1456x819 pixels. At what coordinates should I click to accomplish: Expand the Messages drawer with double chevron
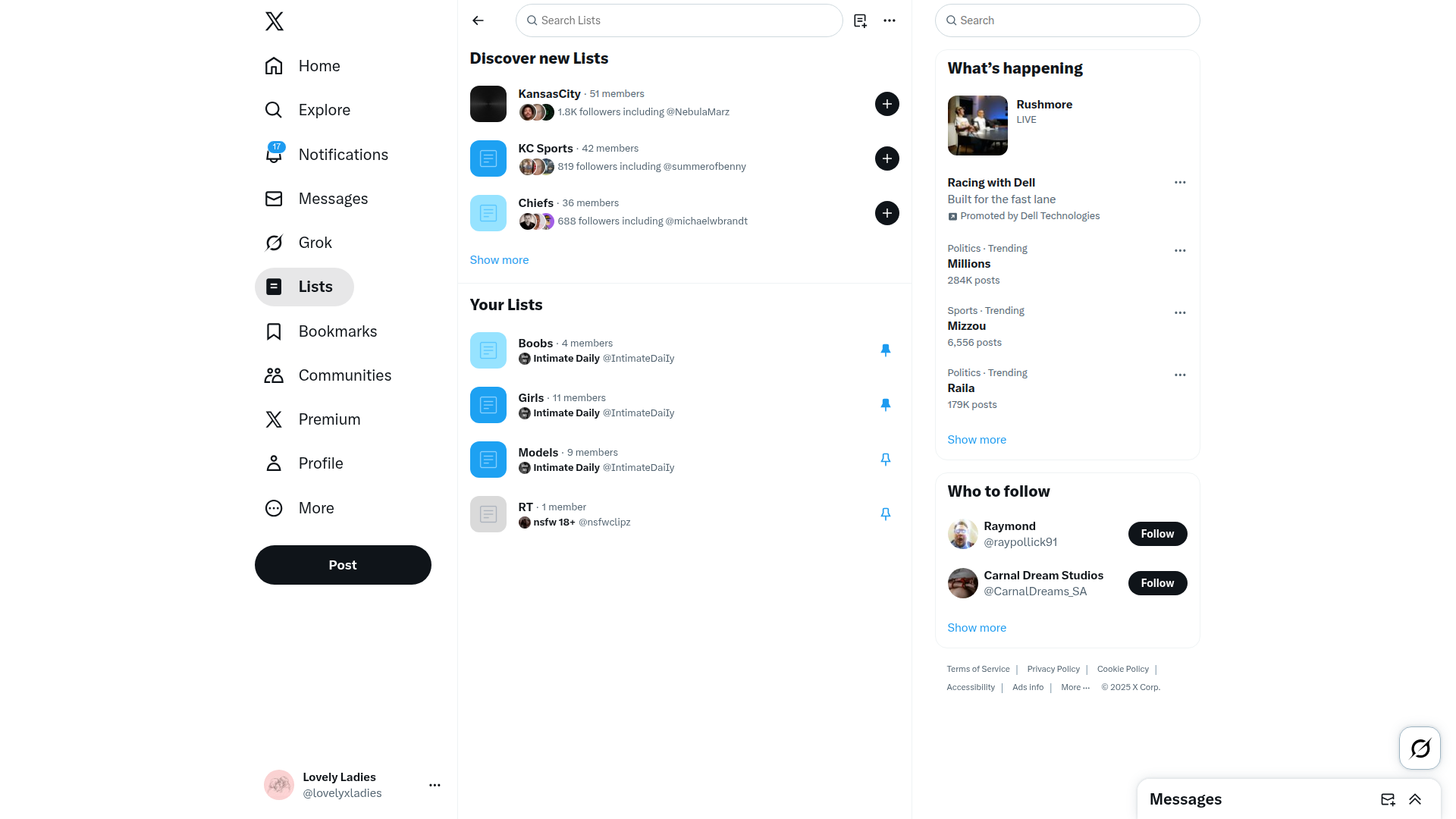[1415, 799]
